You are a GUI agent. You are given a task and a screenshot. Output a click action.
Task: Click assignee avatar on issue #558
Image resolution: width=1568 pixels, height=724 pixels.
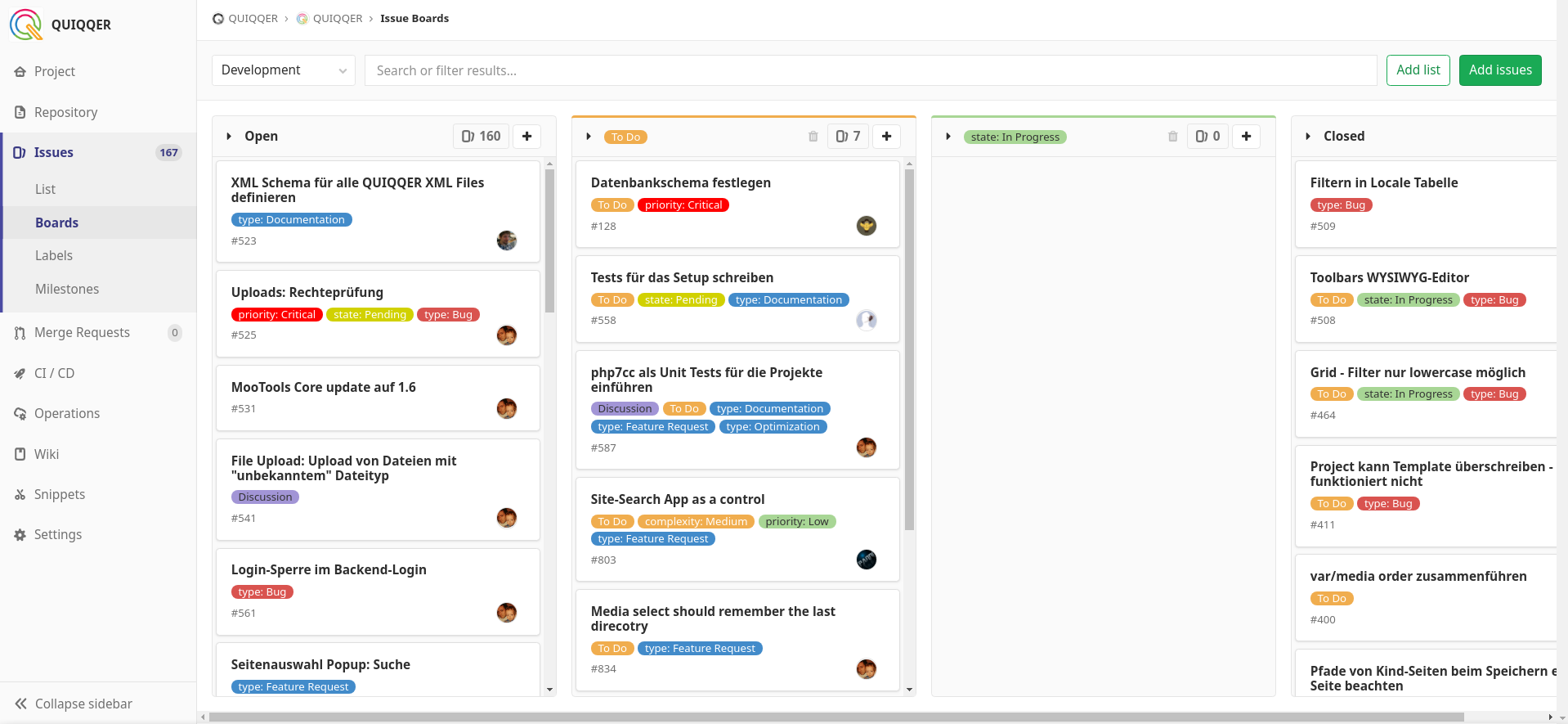(867, 320)
